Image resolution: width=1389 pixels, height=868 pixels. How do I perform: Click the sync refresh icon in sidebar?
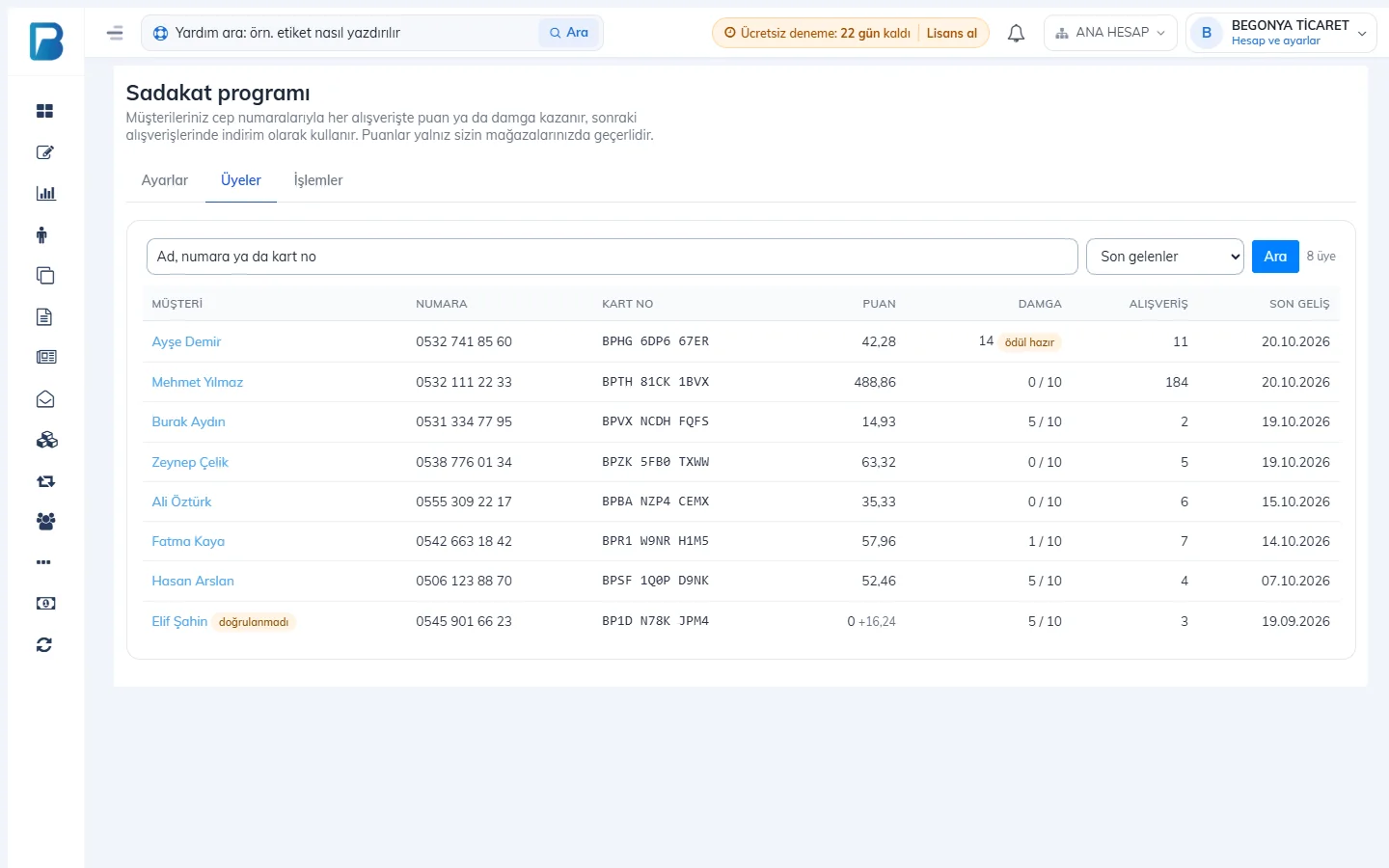44,645
